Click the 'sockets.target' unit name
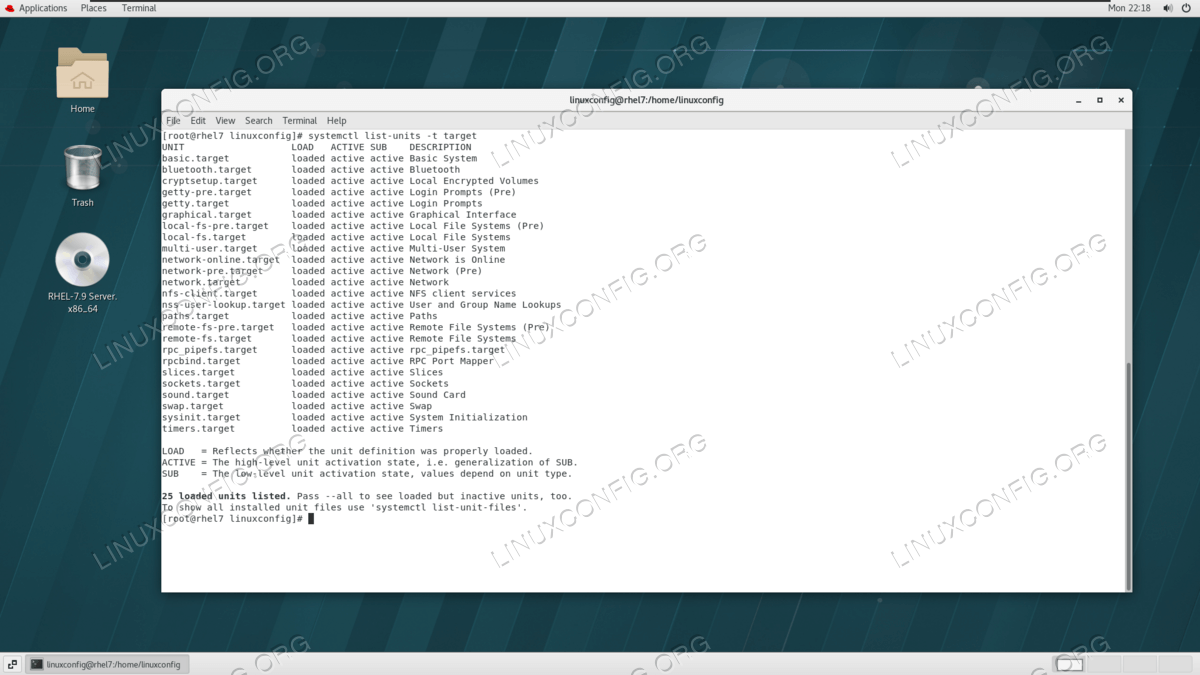Viewport: 1200px width, 675px height. (x=201, y=384)
